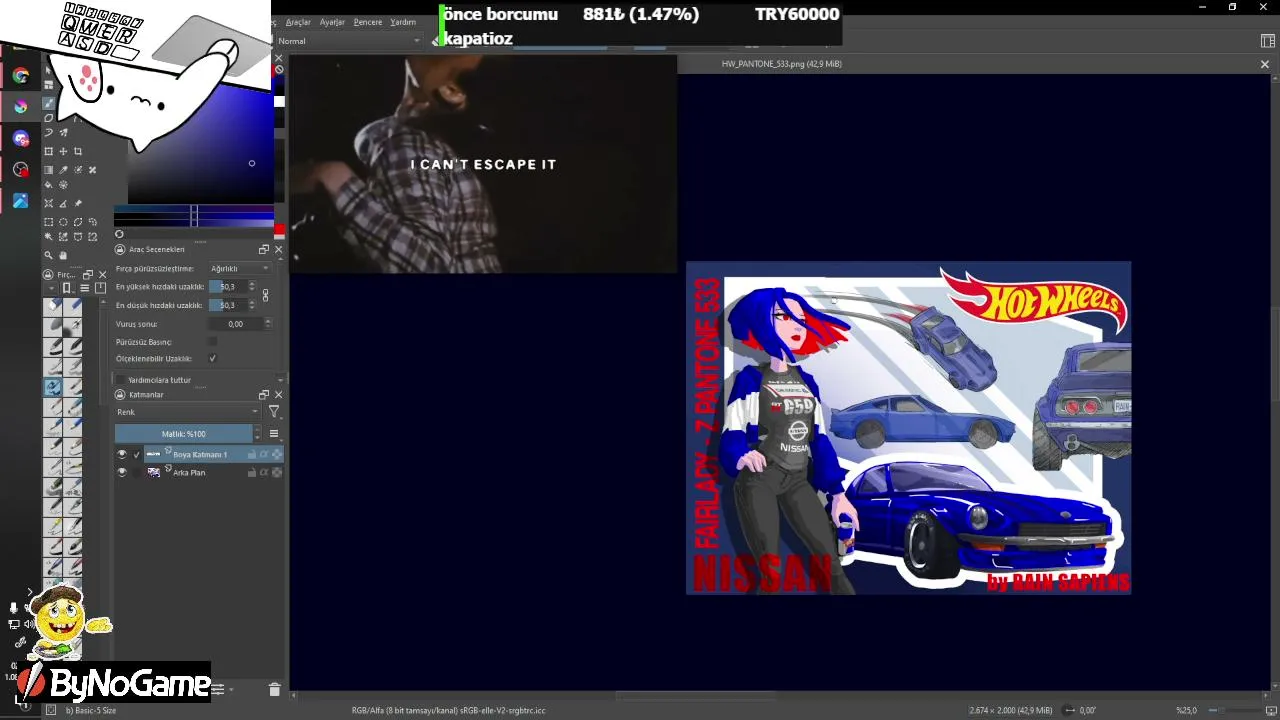Lock the Katmanlar docker
Viewport: 1280px width, 720px height.
(x=119, y=395)
